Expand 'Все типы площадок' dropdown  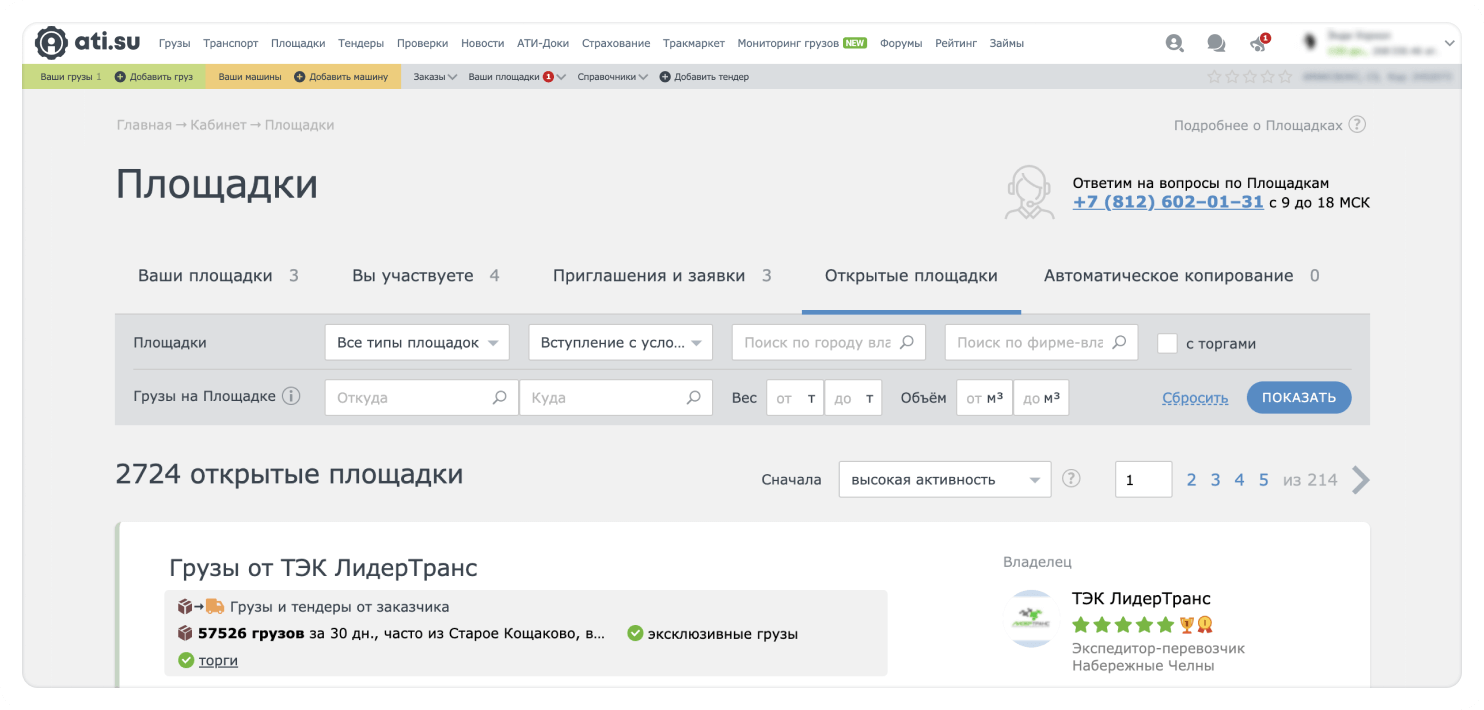(x=417, y=343)
